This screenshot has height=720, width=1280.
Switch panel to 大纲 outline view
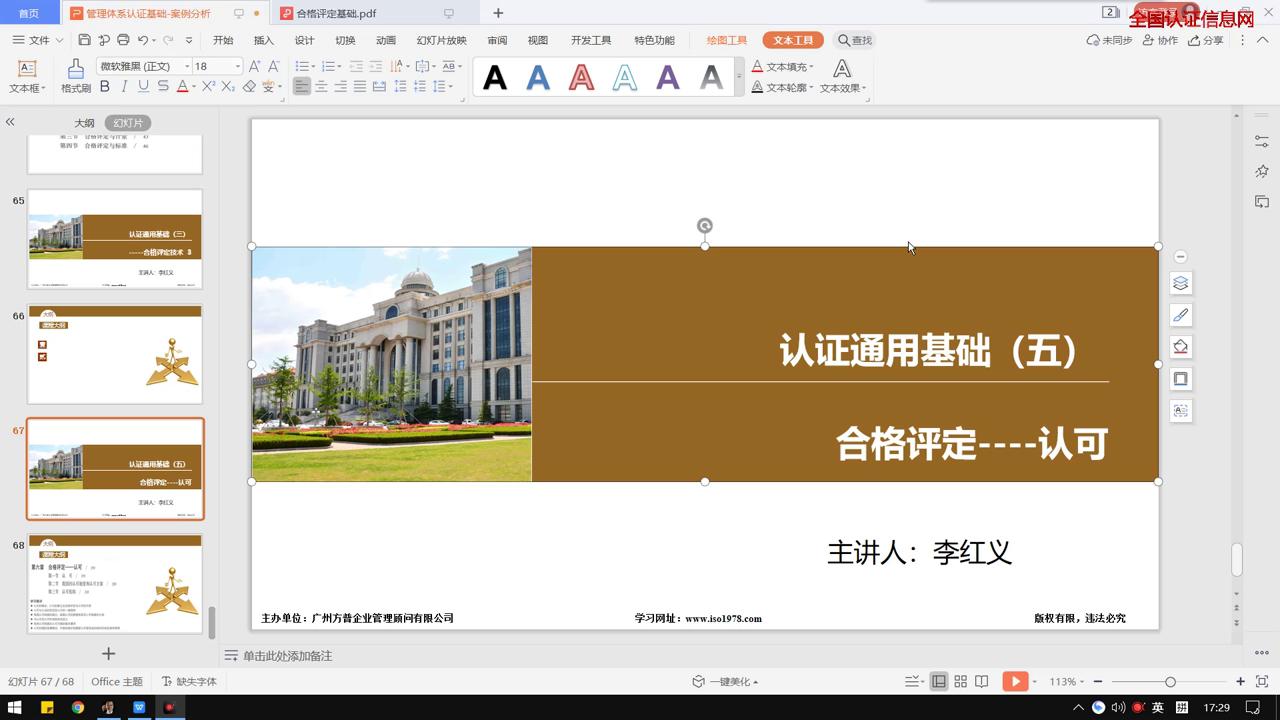tap(84, 123)
